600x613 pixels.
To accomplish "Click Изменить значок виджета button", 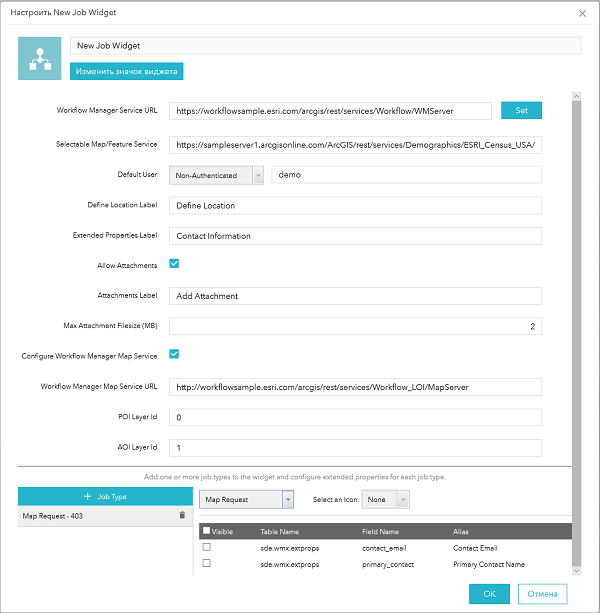I will tap(126, 72).
